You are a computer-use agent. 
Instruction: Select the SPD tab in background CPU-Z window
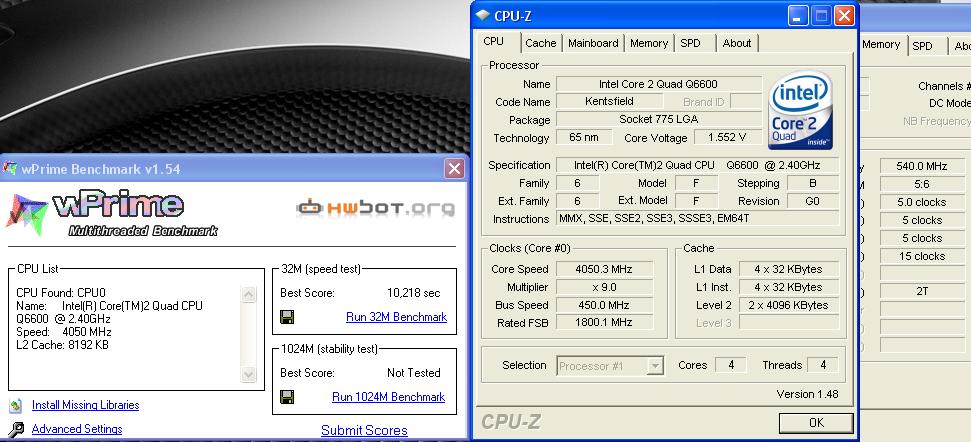click(922, 46)
